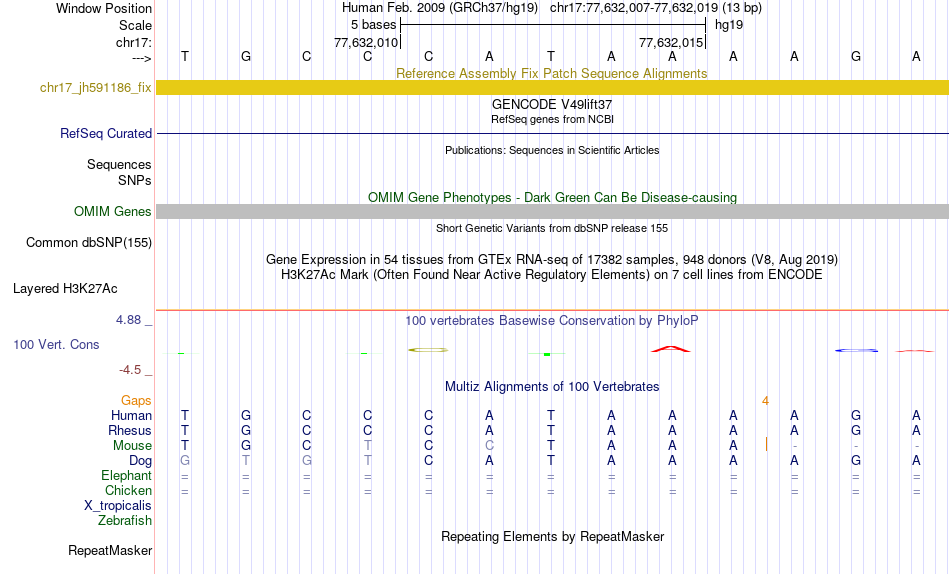Image resolution: width=950 pixels, height=574 pixels.
Task: Select the Rhesus species row label
Action: click(130, 430)
